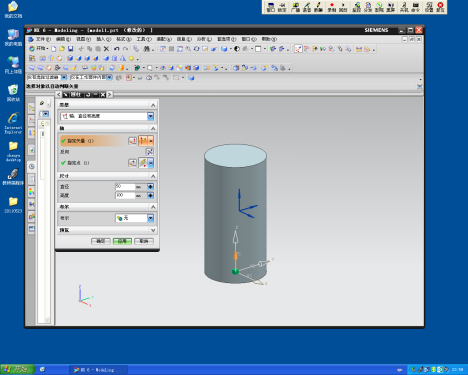
Task: Expand the 预览 preview section
Action: pos(153,230)
